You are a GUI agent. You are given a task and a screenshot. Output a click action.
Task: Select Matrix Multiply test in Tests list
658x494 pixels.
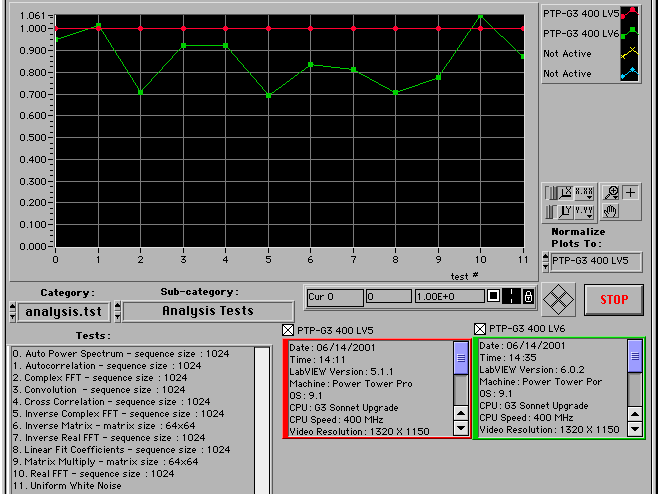(x=105, y=462)
